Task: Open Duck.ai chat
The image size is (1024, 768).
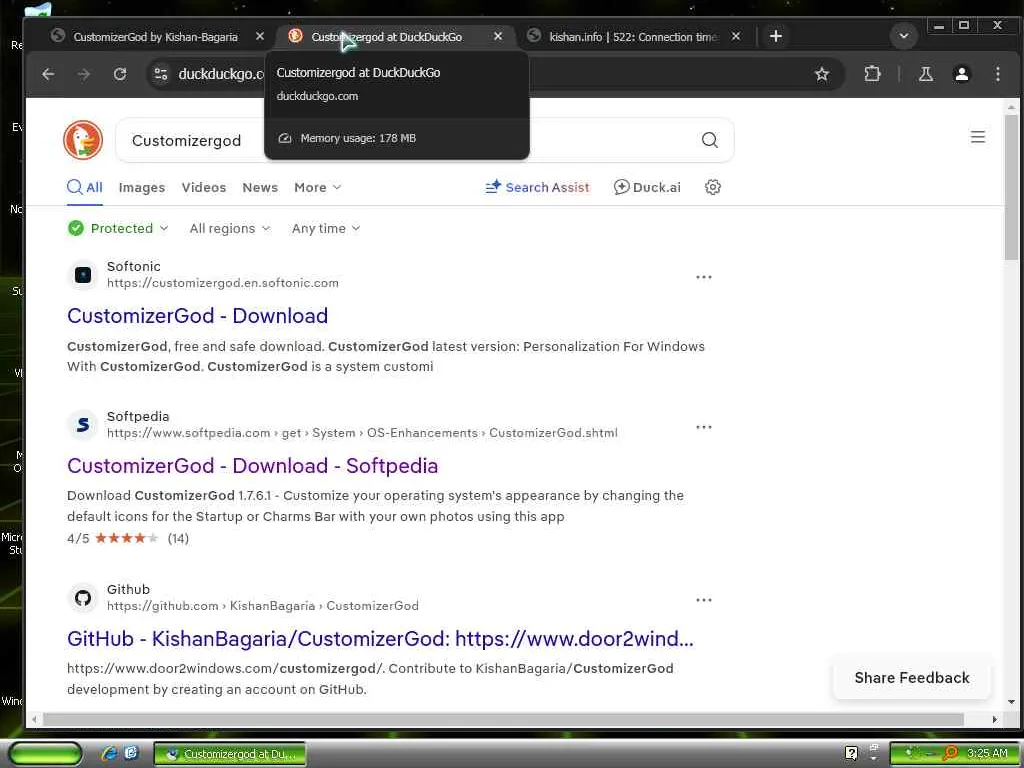Action: pos(647,187)
